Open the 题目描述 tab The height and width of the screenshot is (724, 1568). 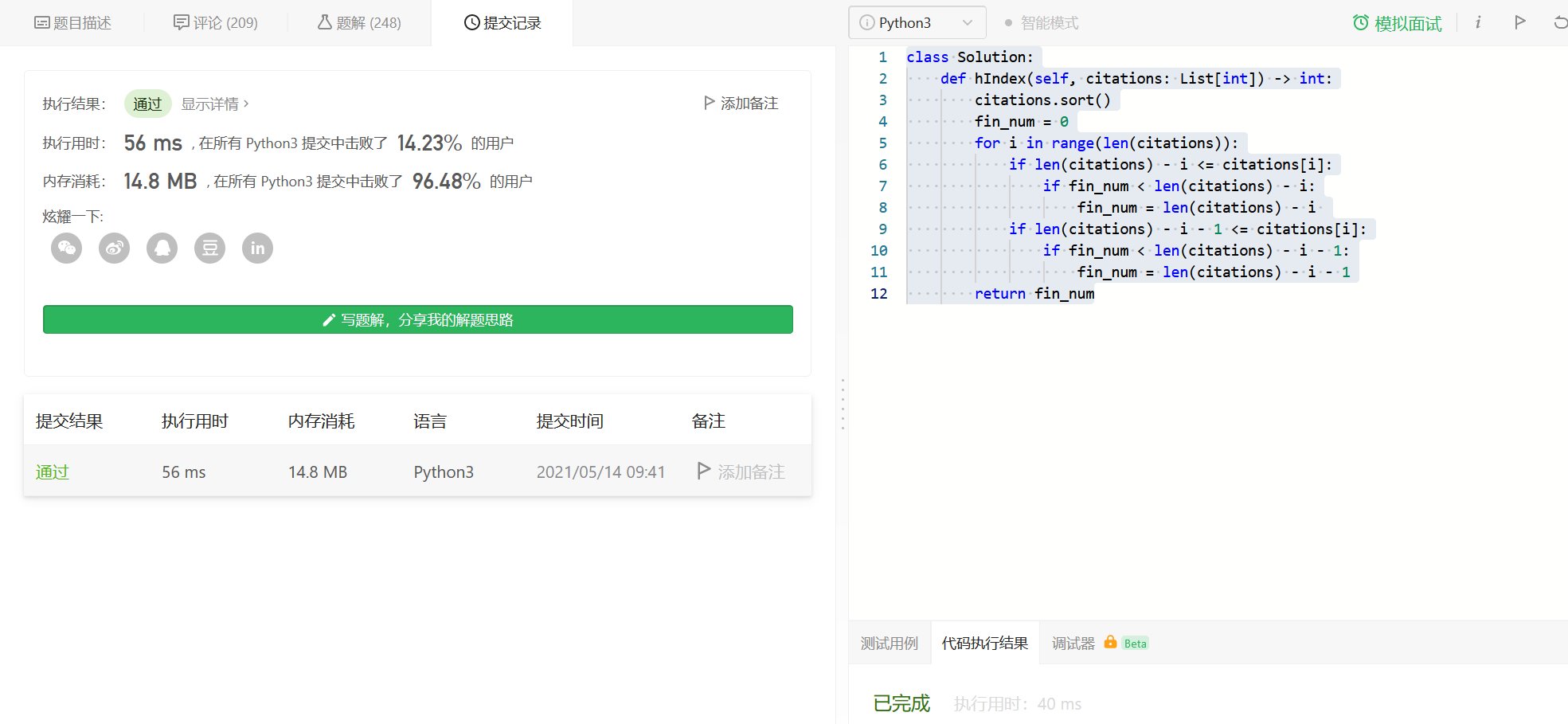(72, 23)
